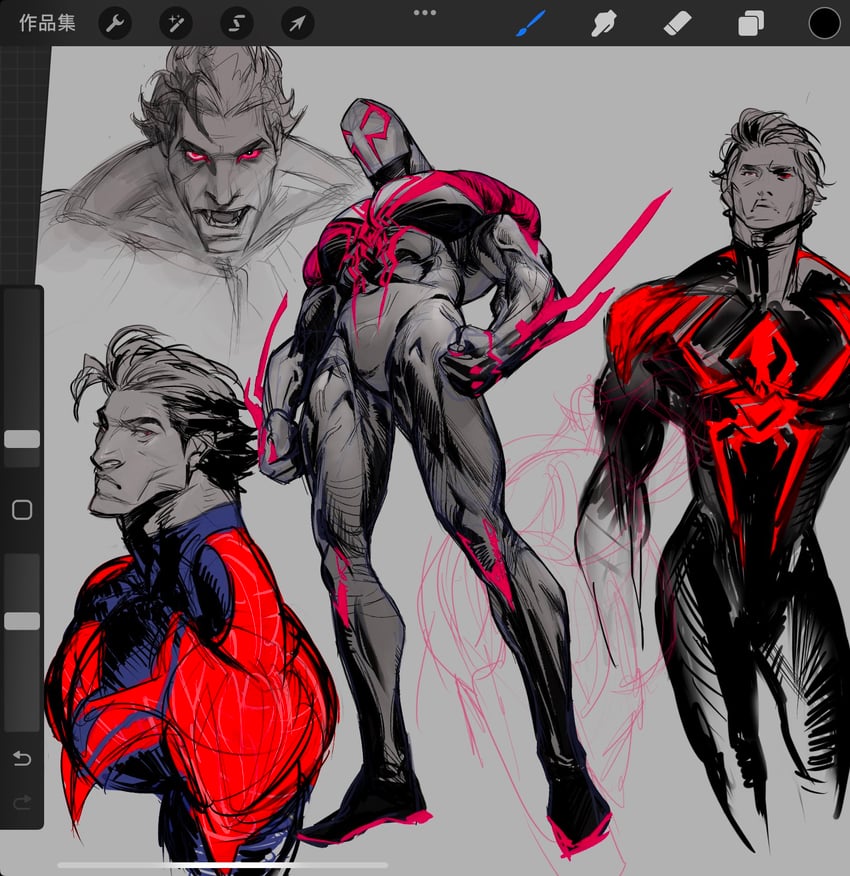The width and height of the screenshot is (850, 876).
Task: Tap the three-dot menu at top center
Action: tap(425, 12)
